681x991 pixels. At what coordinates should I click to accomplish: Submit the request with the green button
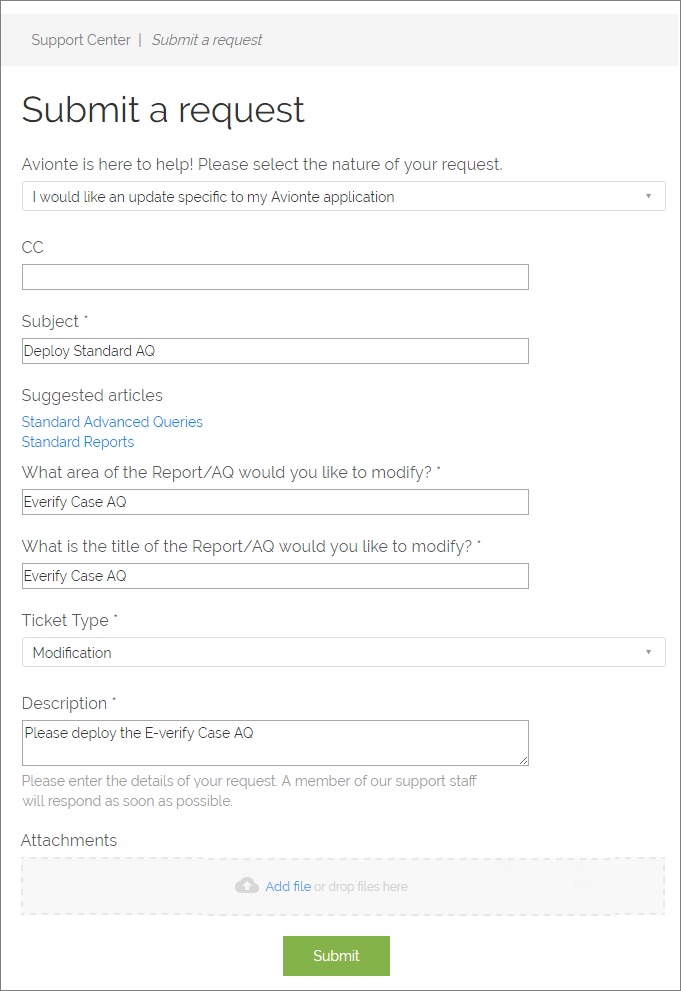click(x=336, y=956)
